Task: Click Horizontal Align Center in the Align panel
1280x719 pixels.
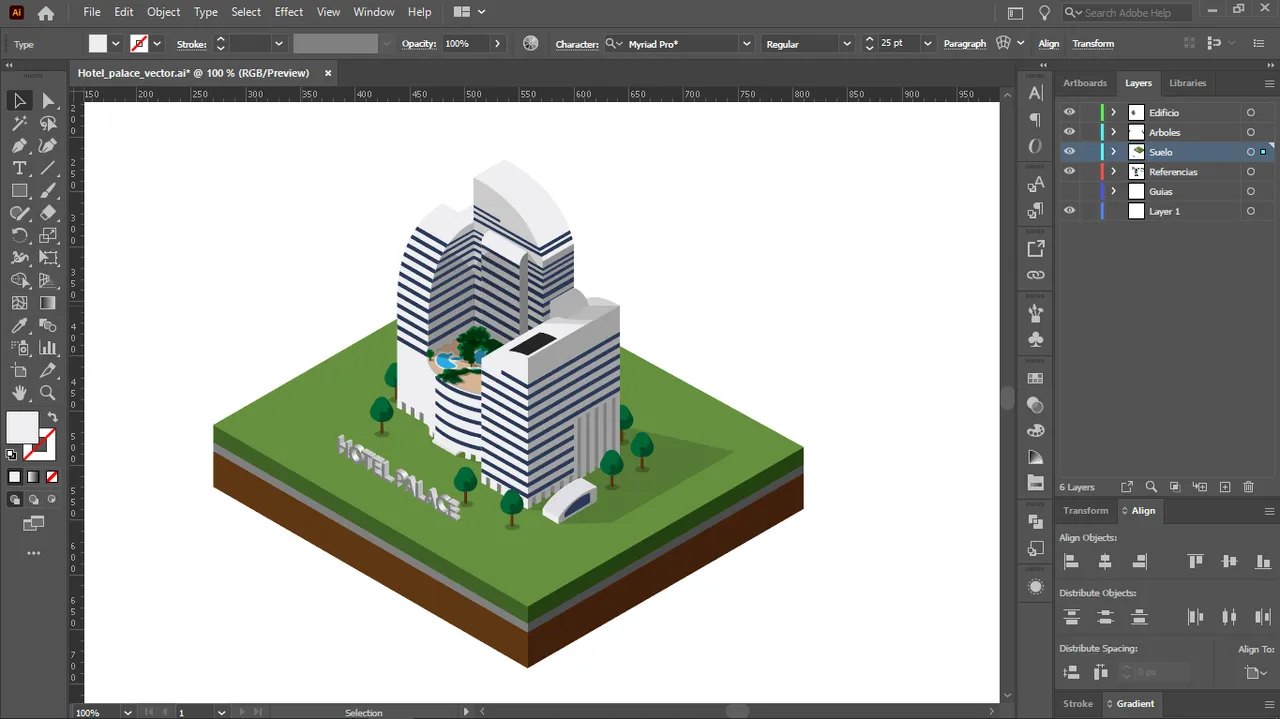Action: (1105, 562)
